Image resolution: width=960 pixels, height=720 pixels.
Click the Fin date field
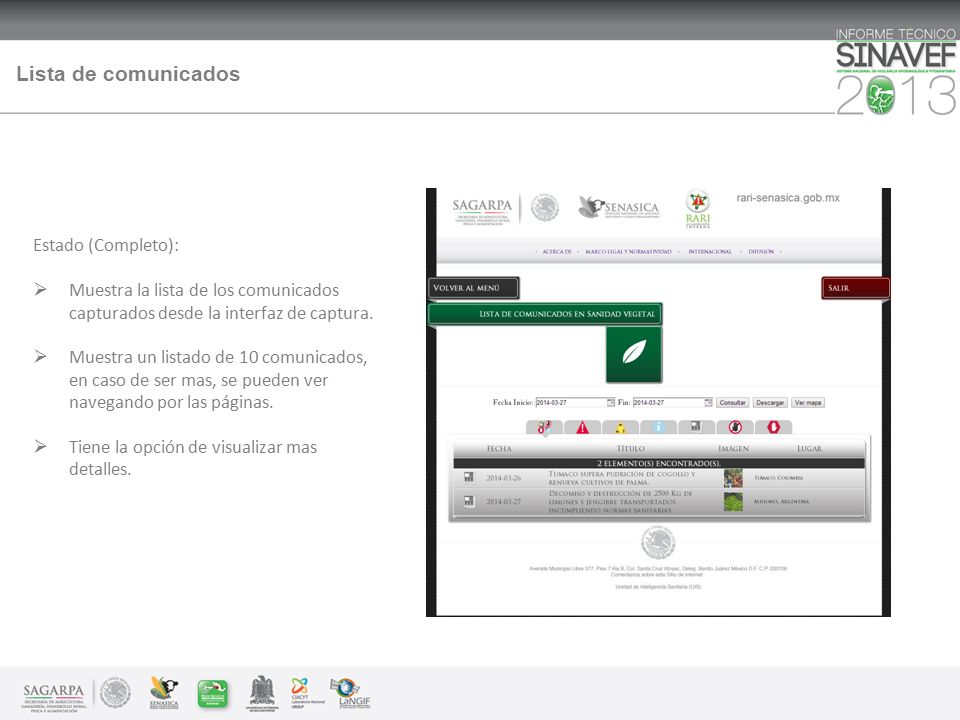(669, 402)
